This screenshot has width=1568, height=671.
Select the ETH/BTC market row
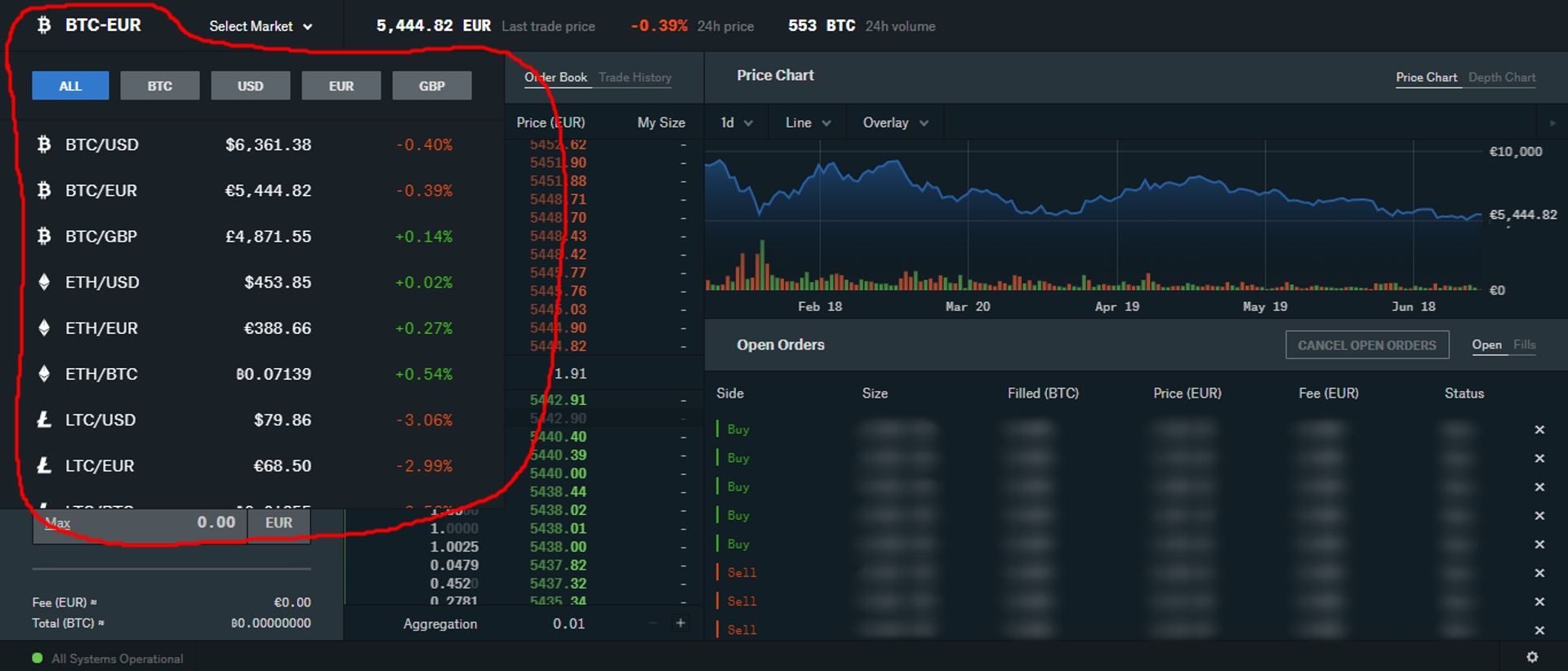tap(260, 374)
